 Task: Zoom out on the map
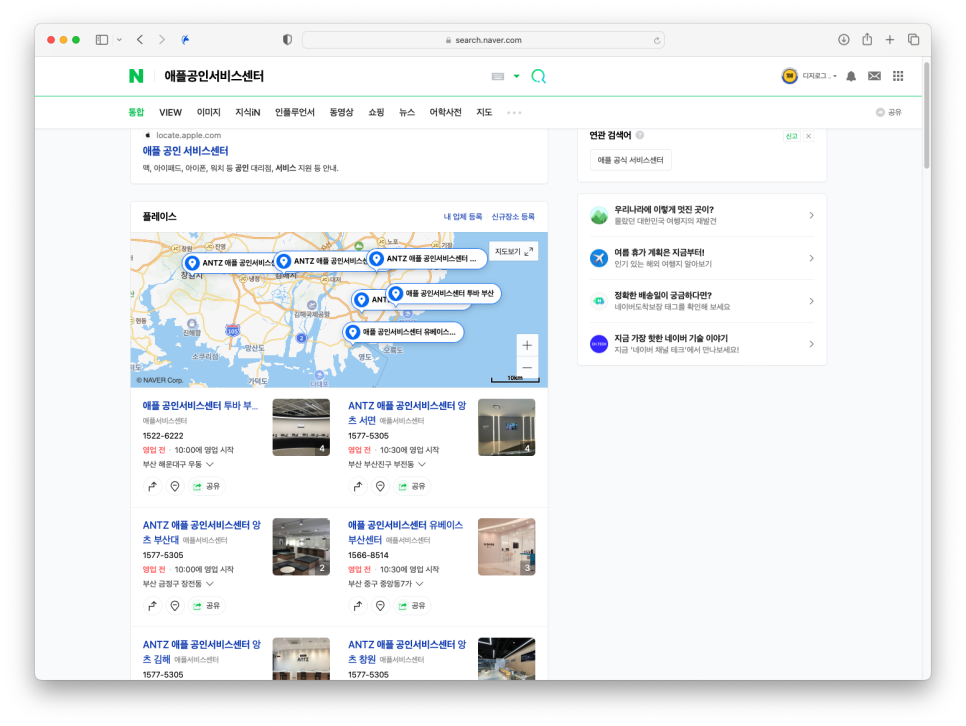527,367
